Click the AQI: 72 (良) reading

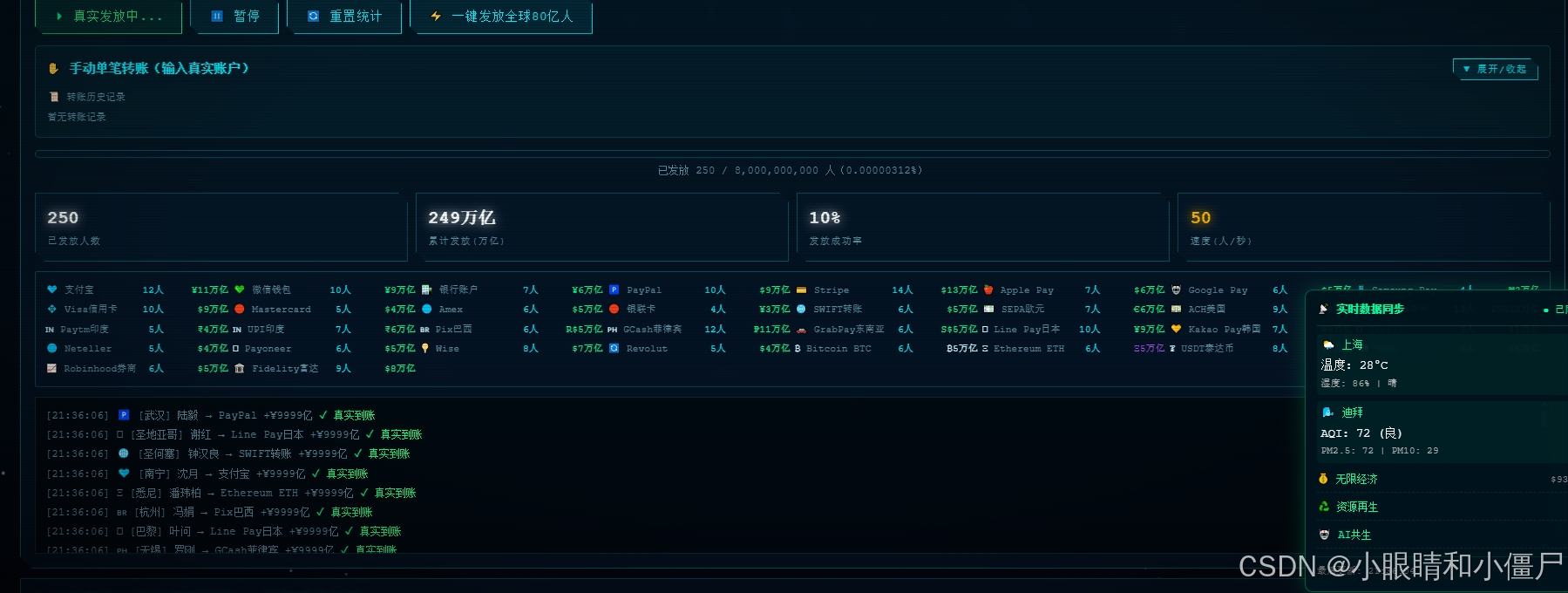[x=1361, y=433]
